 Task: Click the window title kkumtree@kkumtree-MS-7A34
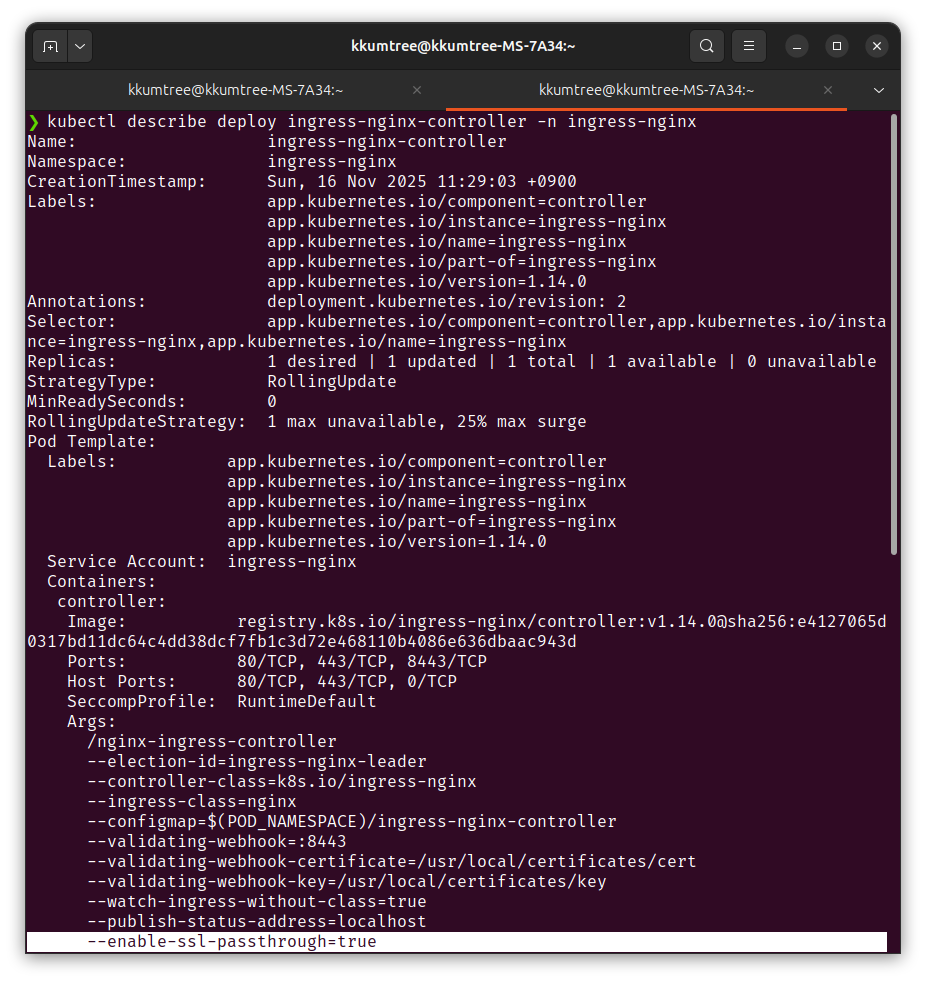[x=463, y=46]
